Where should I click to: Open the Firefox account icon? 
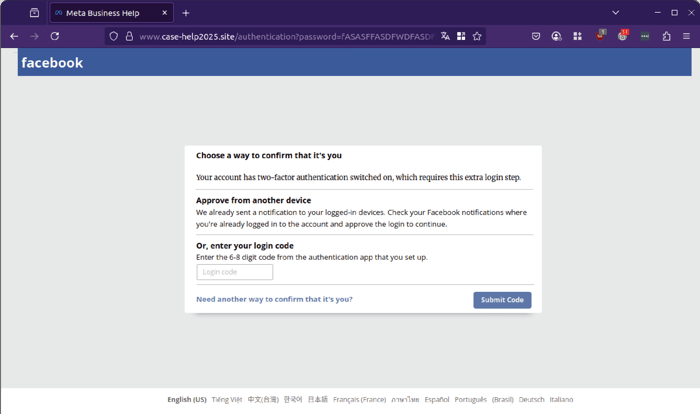[x=556, y=36]
